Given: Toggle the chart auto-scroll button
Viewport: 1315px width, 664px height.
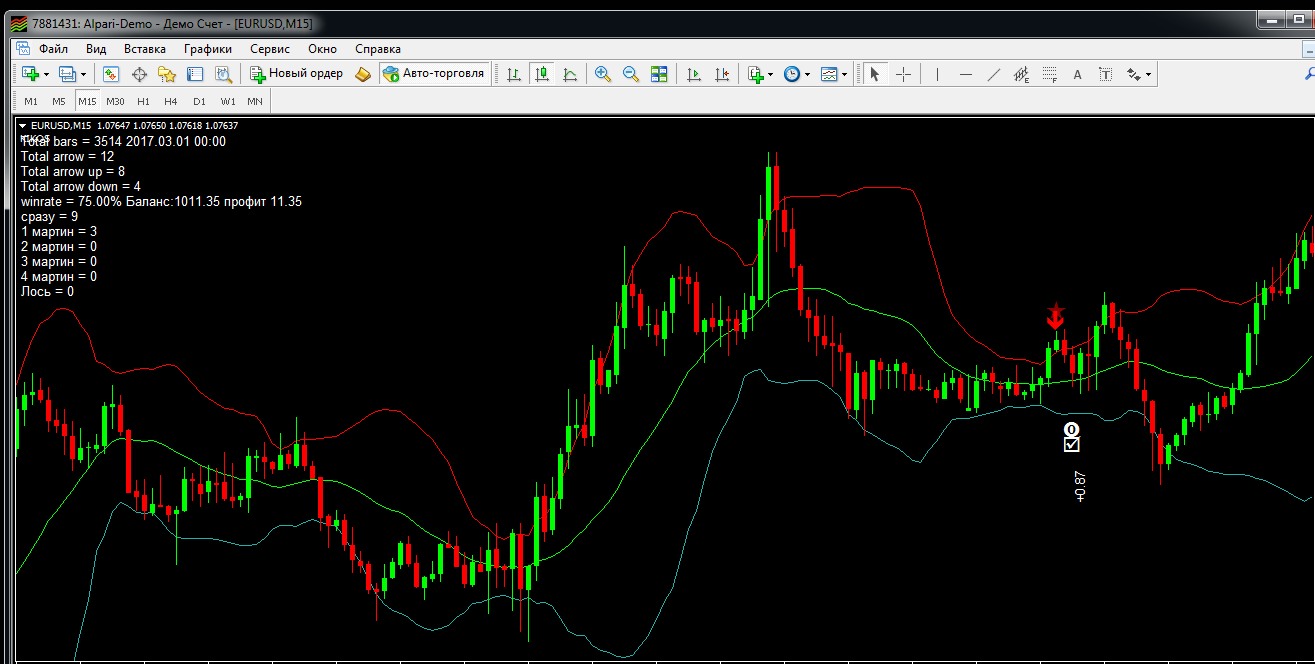Looking at the screenshot, I should pos(693,74).
